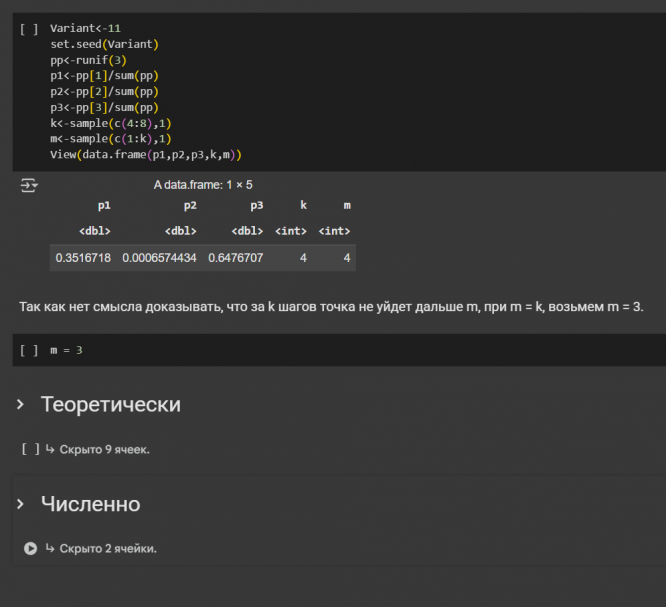Expand the Численно section chevron

click(20, 504)
